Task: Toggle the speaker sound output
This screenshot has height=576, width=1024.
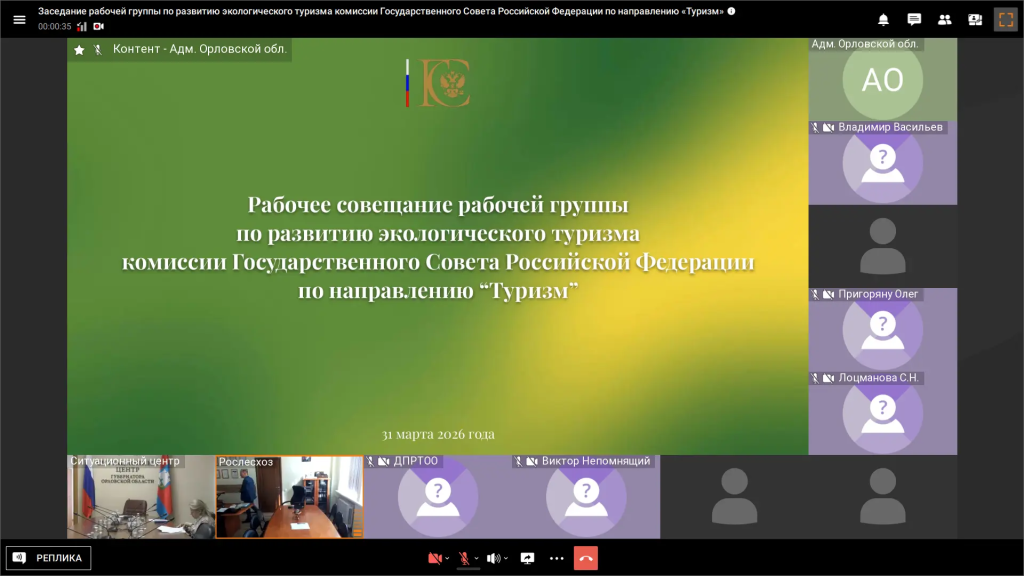Action: click(x=492, y=558)
